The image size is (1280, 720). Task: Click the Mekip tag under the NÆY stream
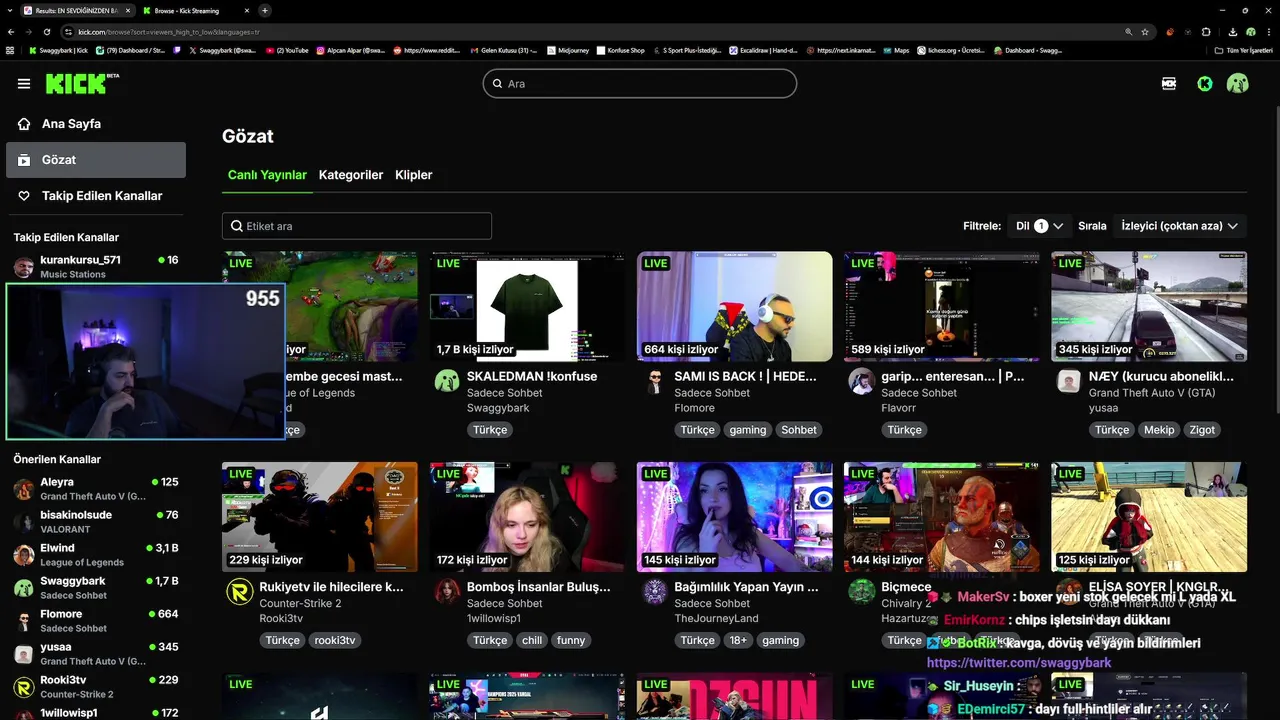tap(1159, 430)
